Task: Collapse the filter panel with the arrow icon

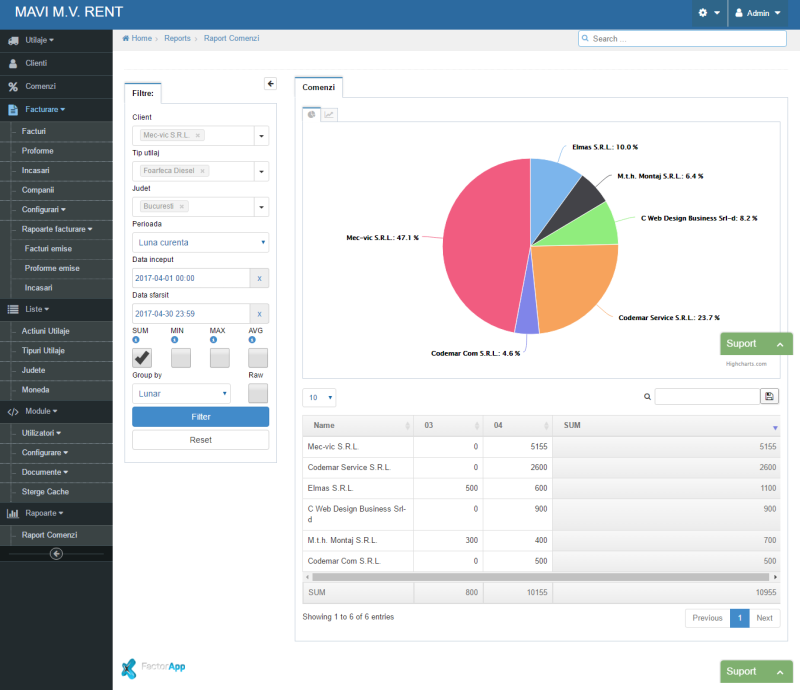Action: pos(270,84)
